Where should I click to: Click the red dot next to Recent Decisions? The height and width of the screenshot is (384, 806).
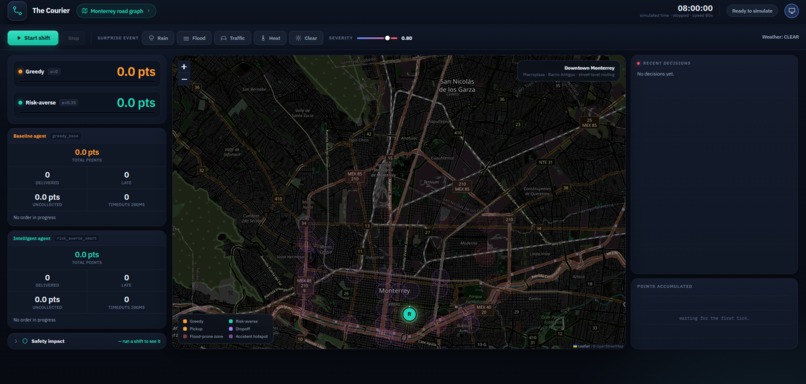[x=638, y=64]
